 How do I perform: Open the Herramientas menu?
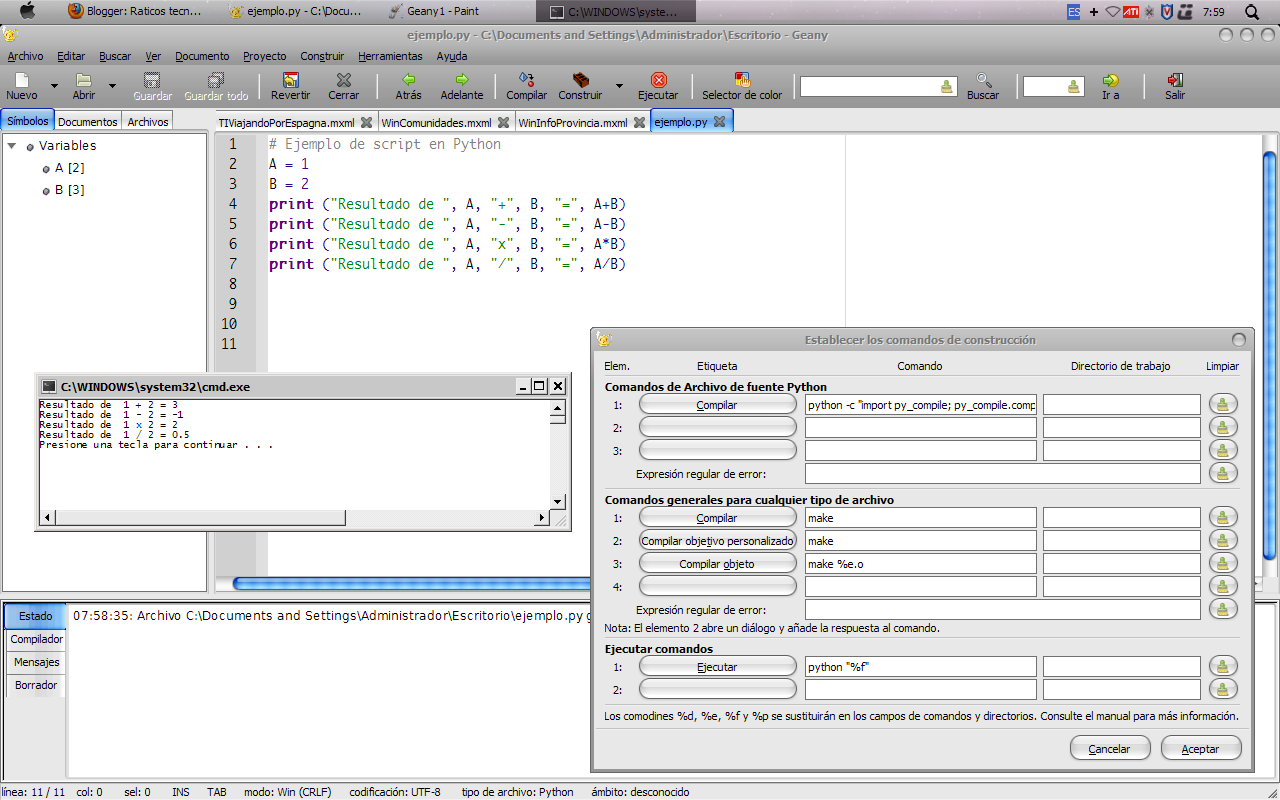tap(390, 56)
